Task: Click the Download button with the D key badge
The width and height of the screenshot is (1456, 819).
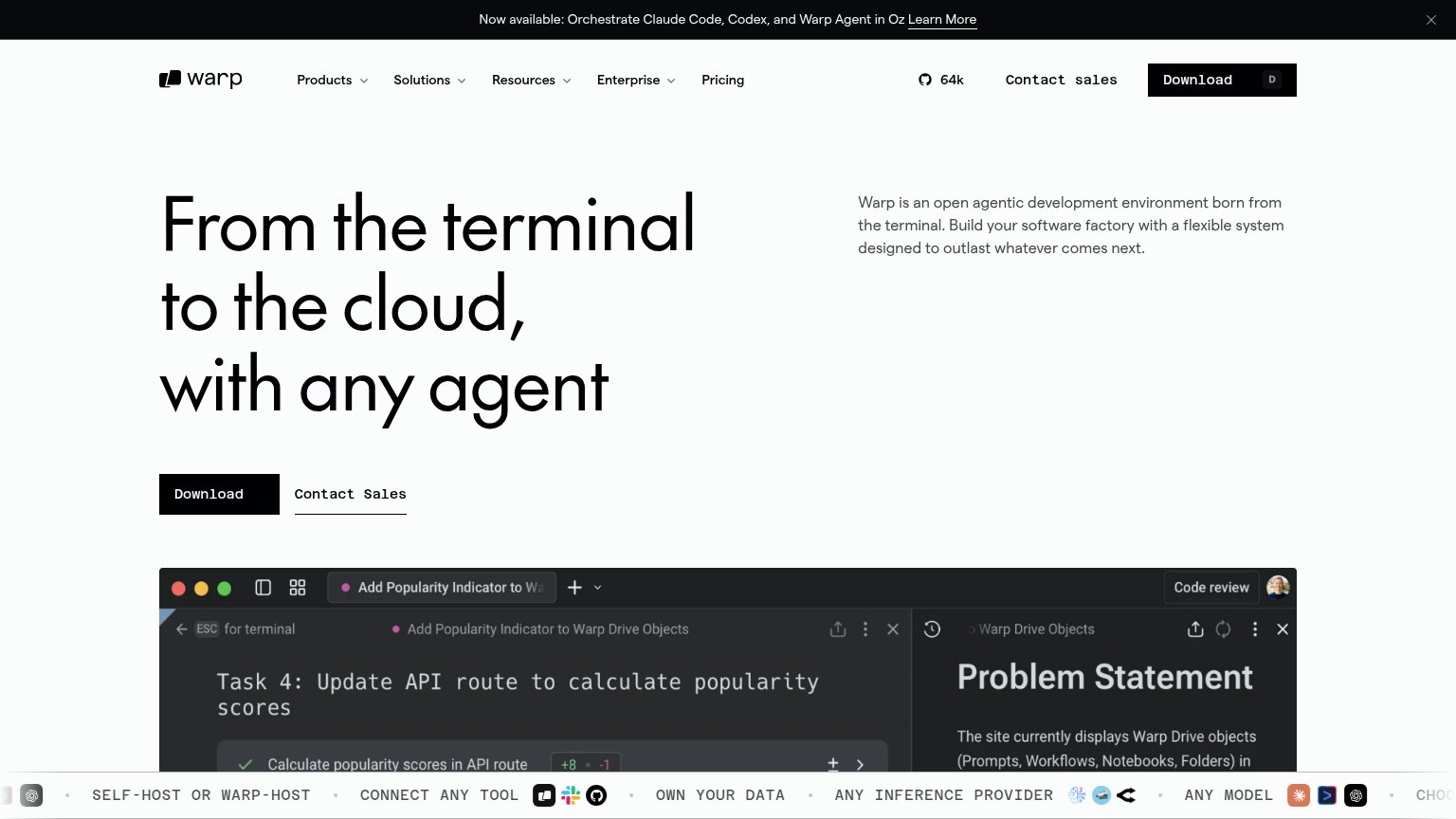Action: coord(1222,80)
